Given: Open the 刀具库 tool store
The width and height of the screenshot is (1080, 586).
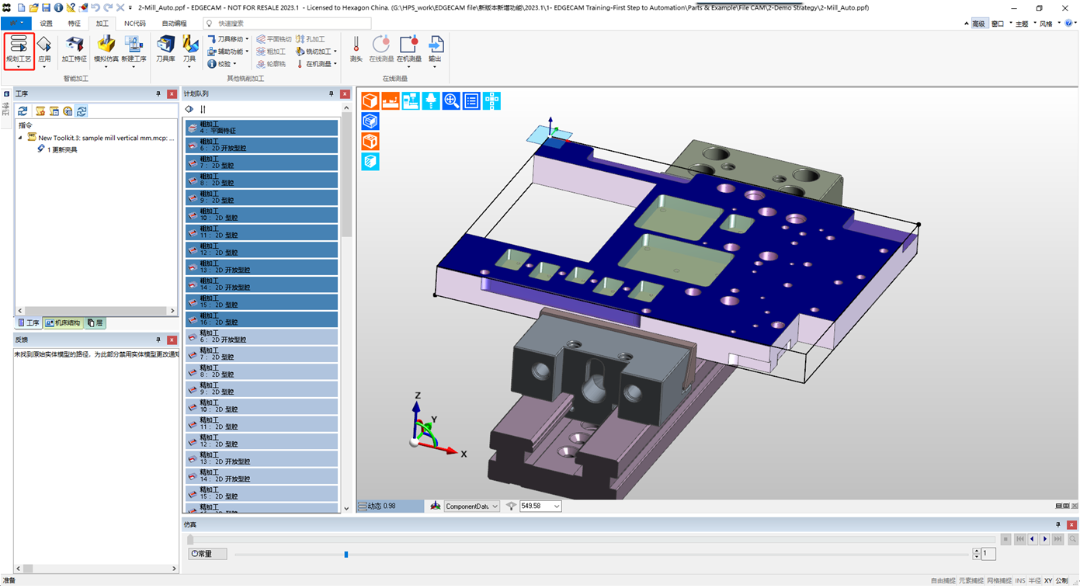Looking at the screenshot, I should pyautogui.click(x=165, y=50).
